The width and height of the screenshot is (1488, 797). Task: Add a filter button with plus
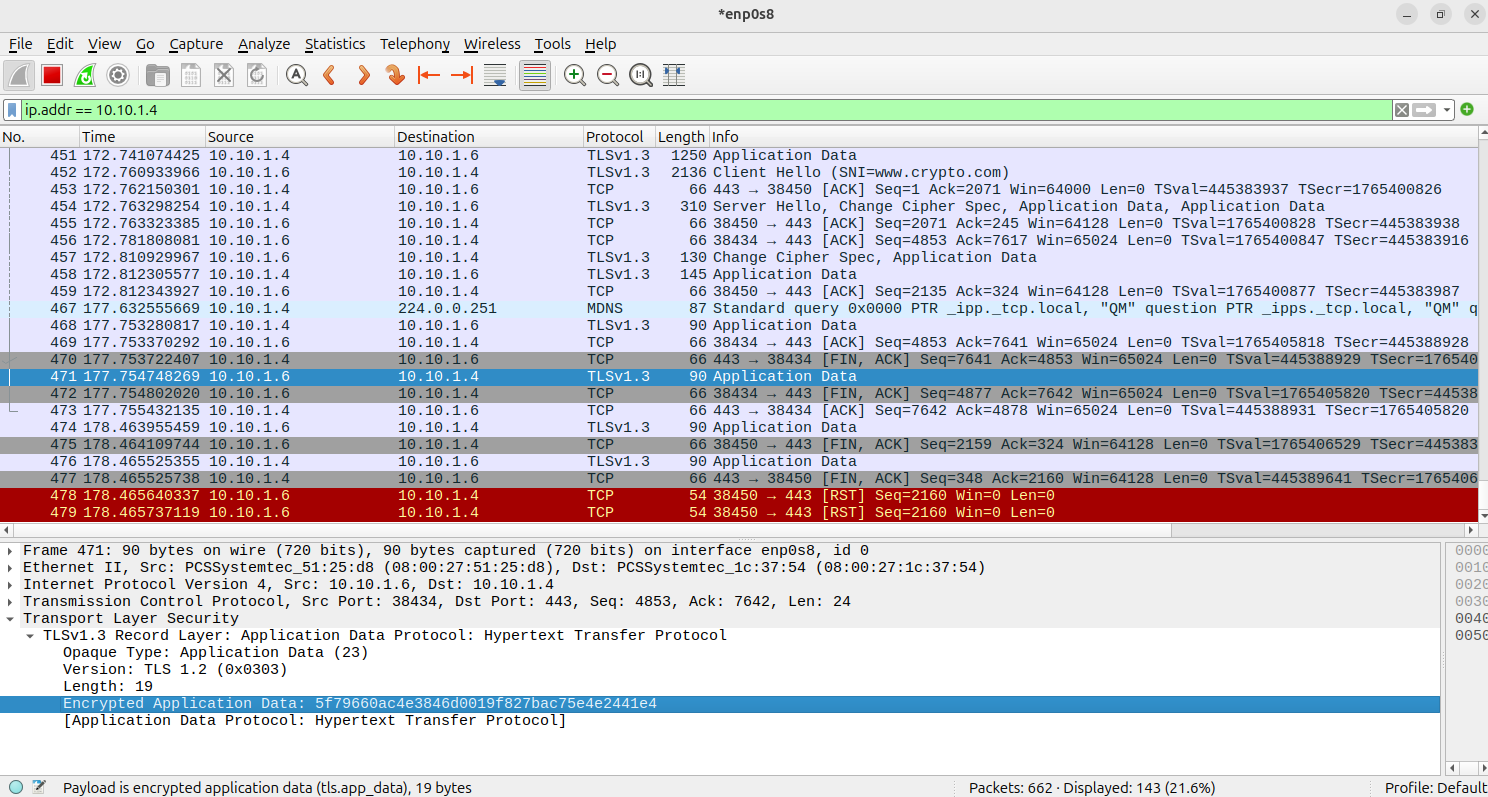click(x=1467, y=110)
